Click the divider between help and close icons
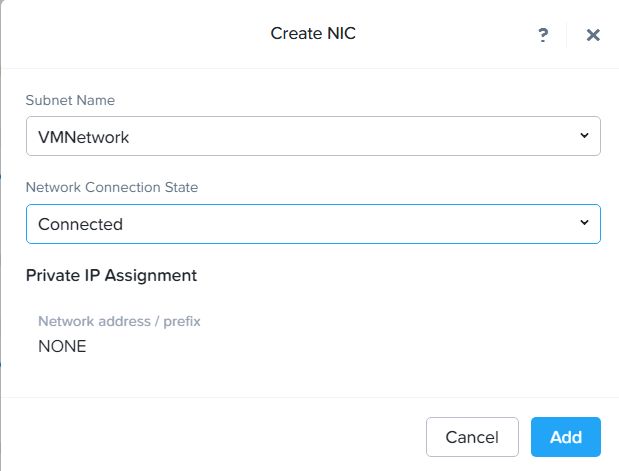The height and width of the screenshot is (471, 619). pyautogui.click(x=567, y=35)
